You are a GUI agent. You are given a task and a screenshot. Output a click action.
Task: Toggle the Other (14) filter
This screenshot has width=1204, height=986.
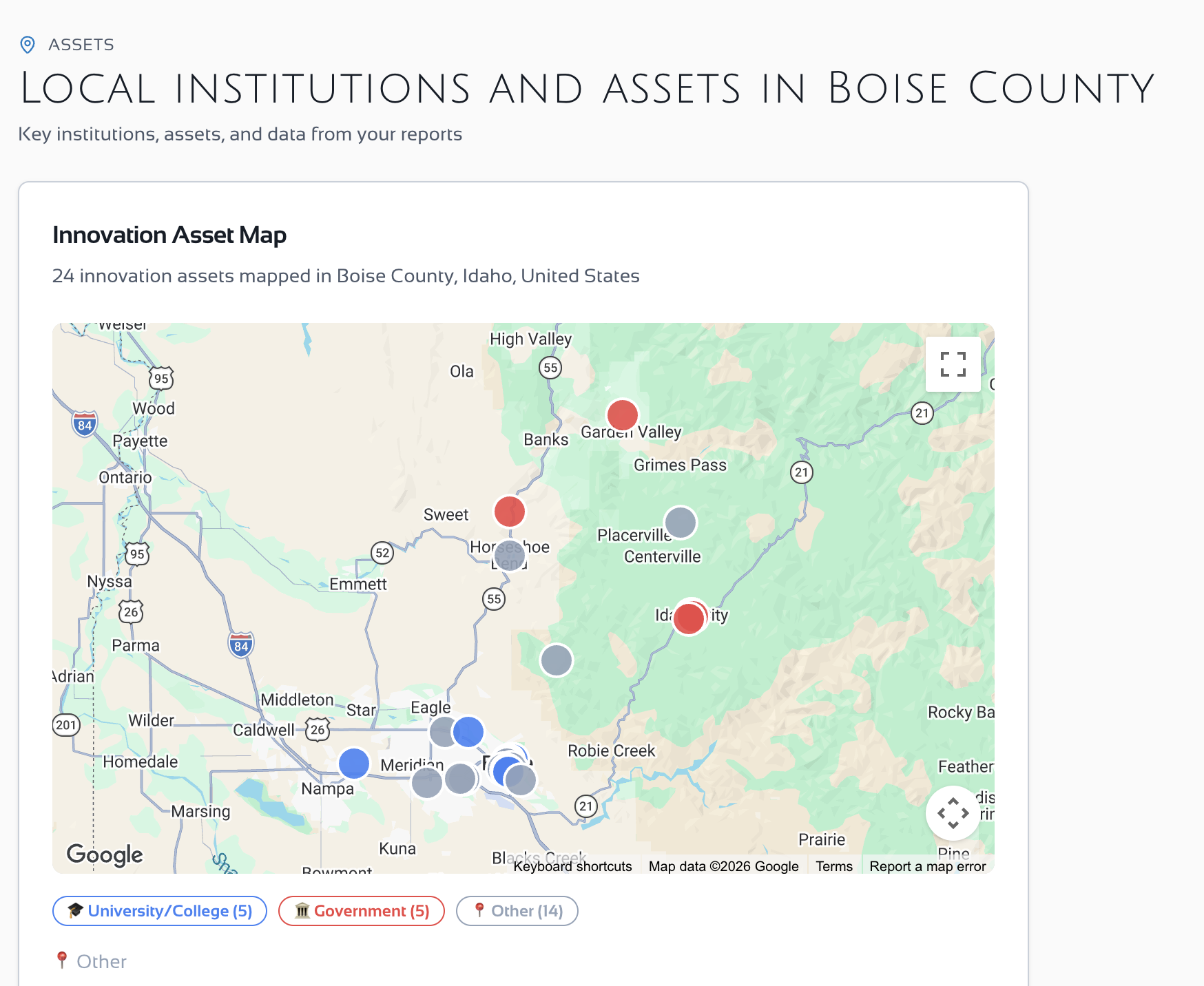pos(517,911)
